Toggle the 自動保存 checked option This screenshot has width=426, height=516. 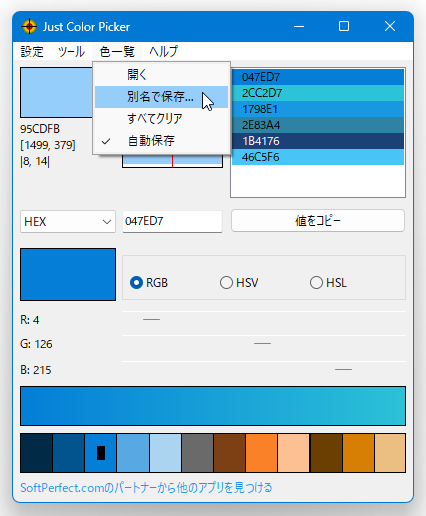coord(161,141)
